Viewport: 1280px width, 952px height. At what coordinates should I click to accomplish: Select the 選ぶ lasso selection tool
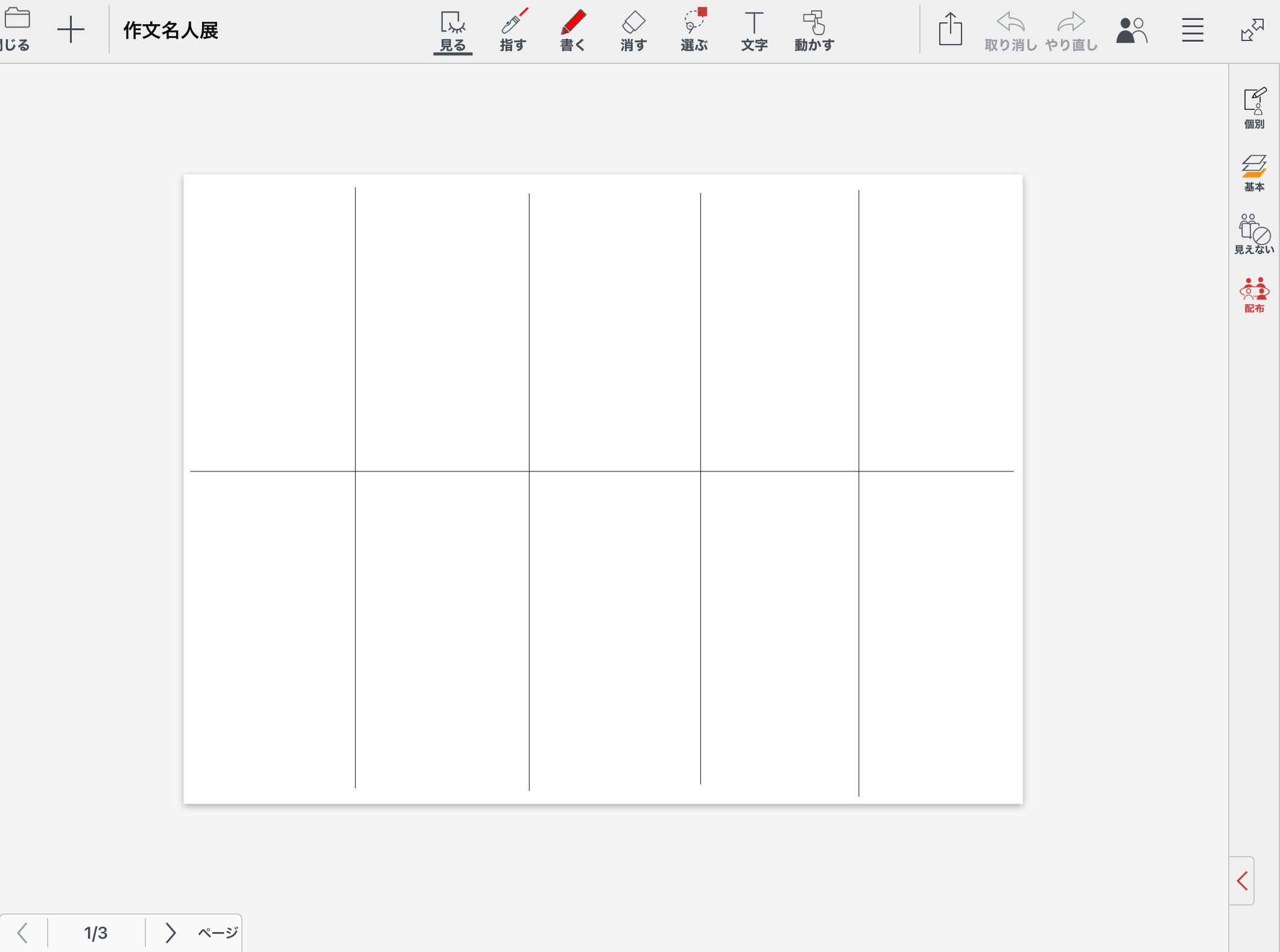(694, 31)
